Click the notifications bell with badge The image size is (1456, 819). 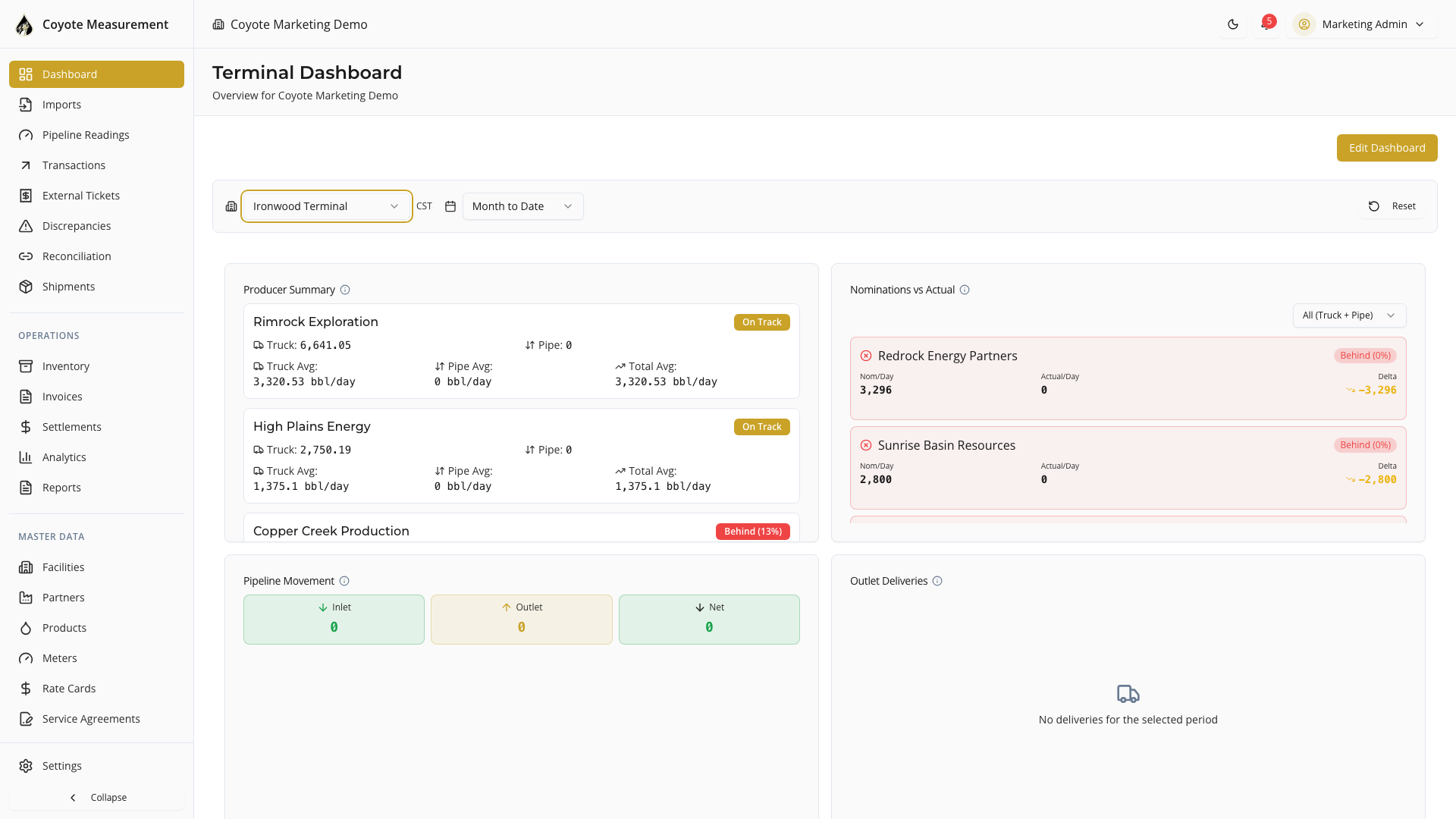point(1266,24)
